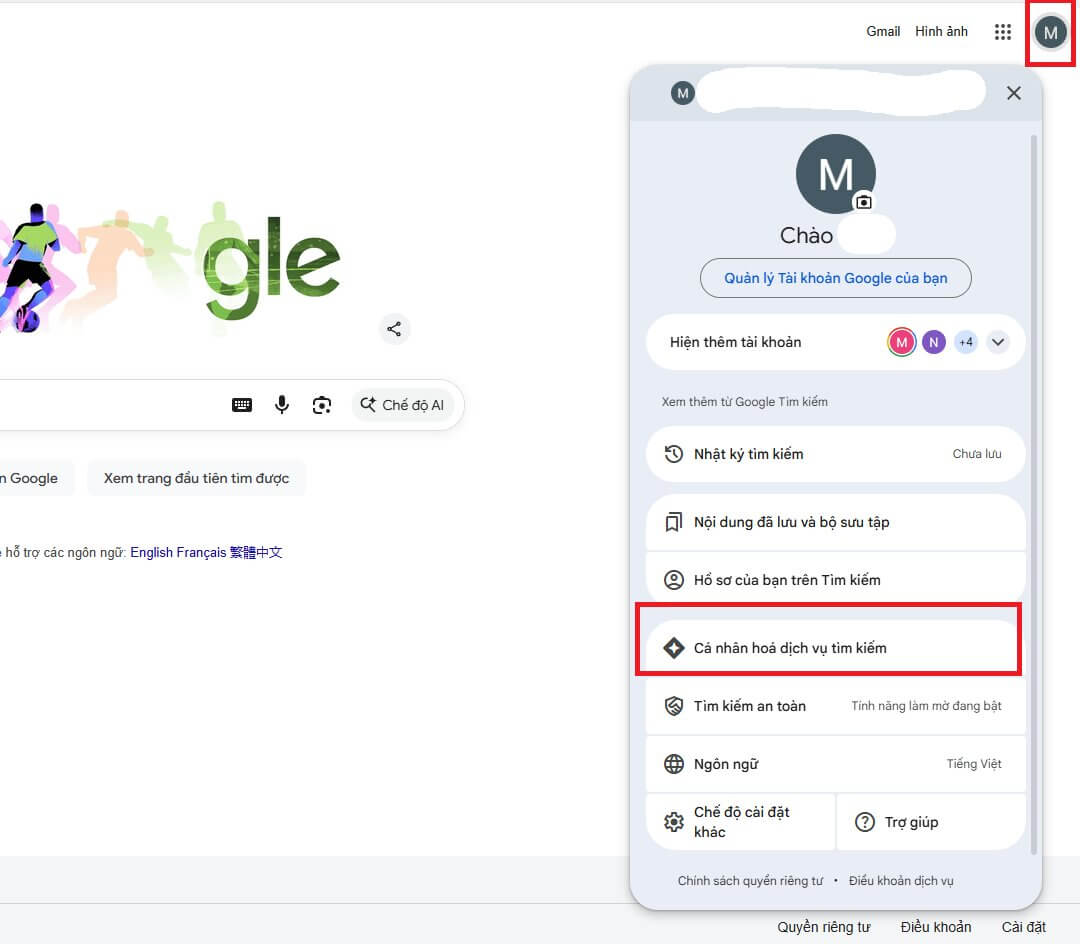Image resolution: width=1080 pixels, height=944 pixels.
Task: Open Nội dung đã lưu và bộ sưu tập
Action: pos(835,522)
